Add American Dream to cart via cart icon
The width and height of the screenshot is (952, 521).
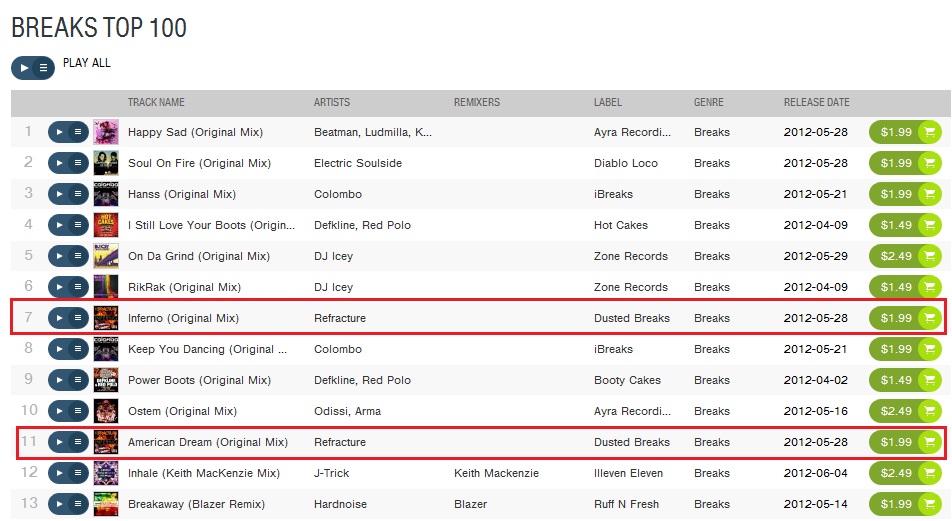930,441
